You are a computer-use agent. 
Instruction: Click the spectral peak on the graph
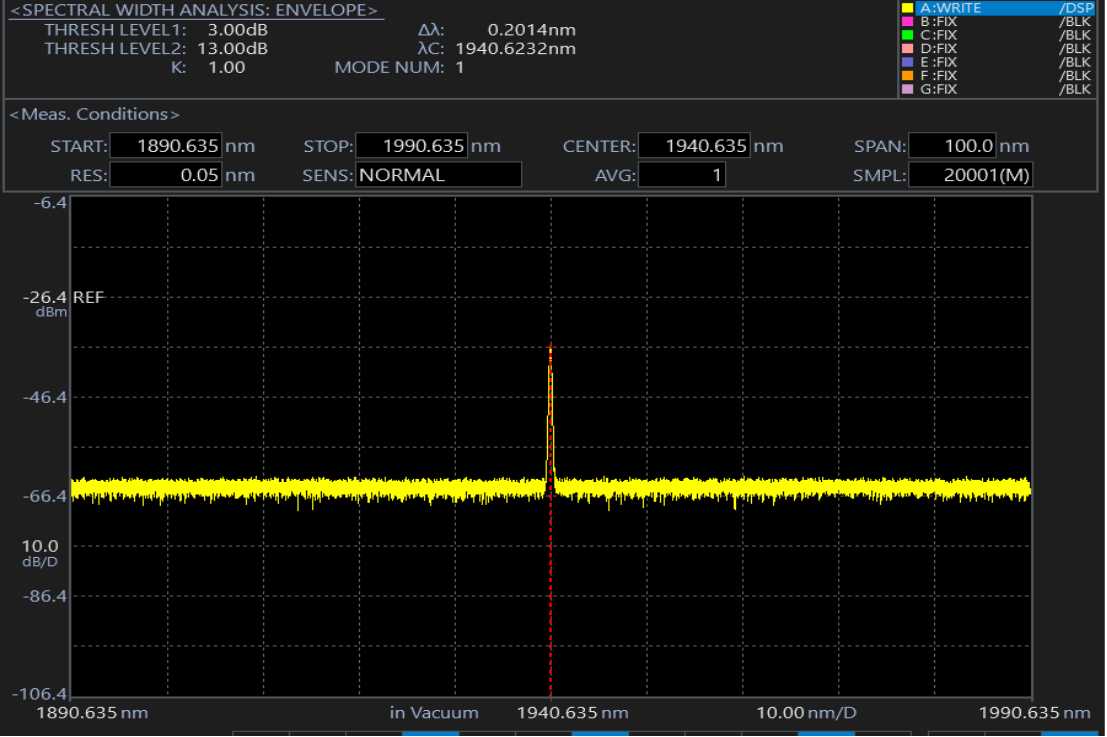click(550, 350)
